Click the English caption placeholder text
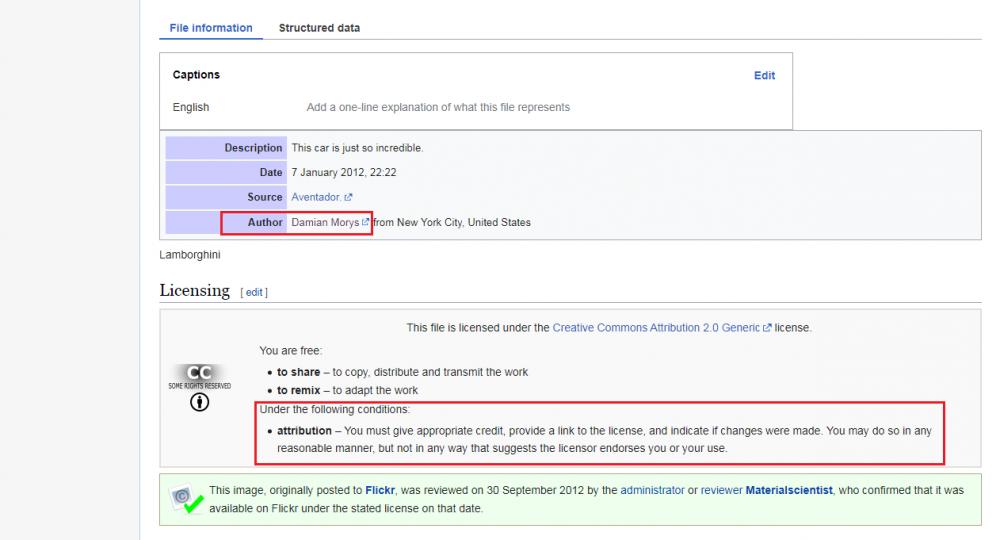This screenshot has height=540, width=1000. click(x=438, y=107)
